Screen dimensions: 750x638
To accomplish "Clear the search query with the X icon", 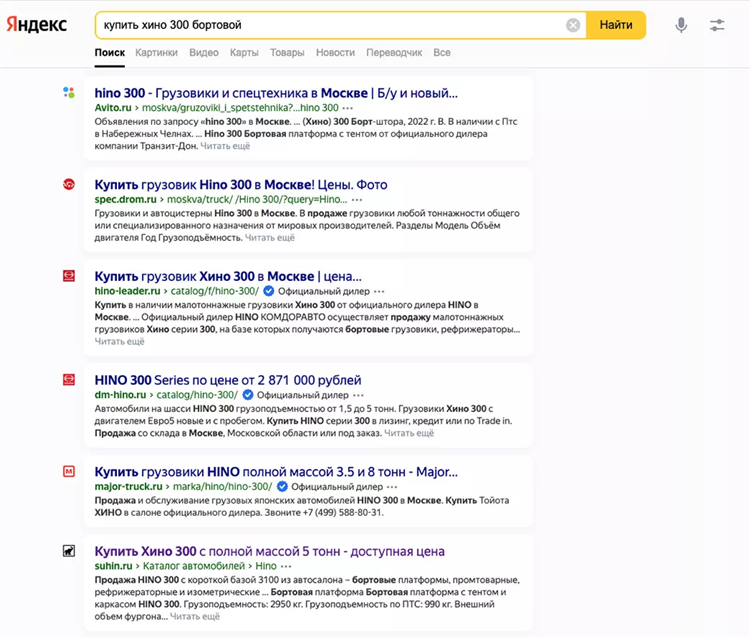I will tap(573, 25).
